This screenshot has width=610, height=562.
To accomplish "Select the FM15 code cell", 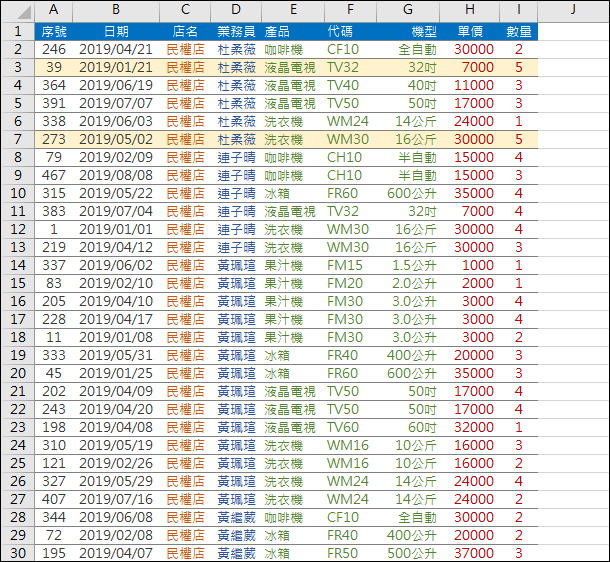I will tap(351, 265).
